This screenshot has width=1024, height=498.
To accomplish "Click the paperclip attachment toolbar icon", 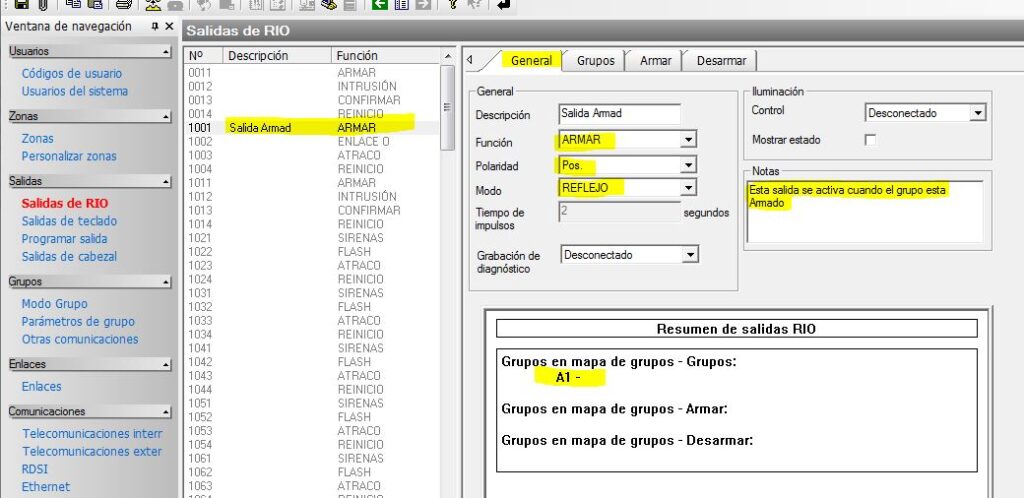I will [x=43, y=5].
